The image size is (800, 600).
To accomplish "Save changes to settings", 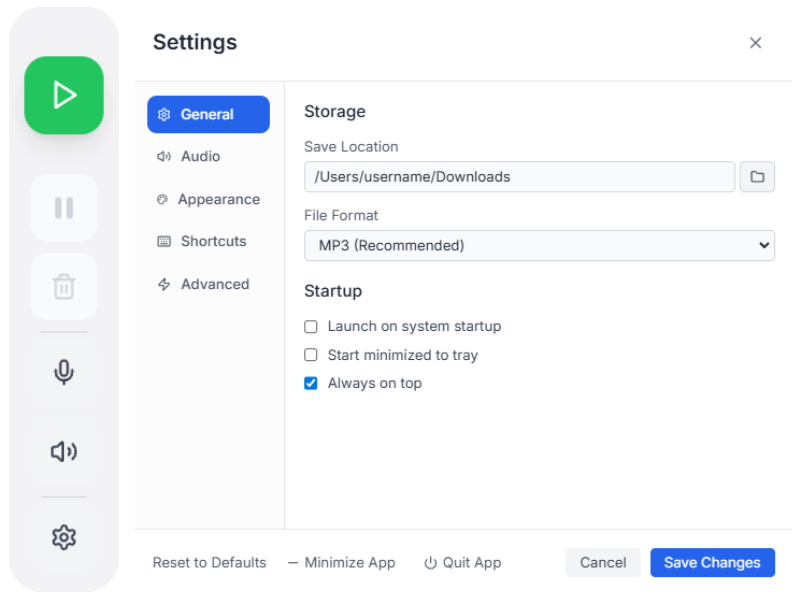I will pos(712,562).
